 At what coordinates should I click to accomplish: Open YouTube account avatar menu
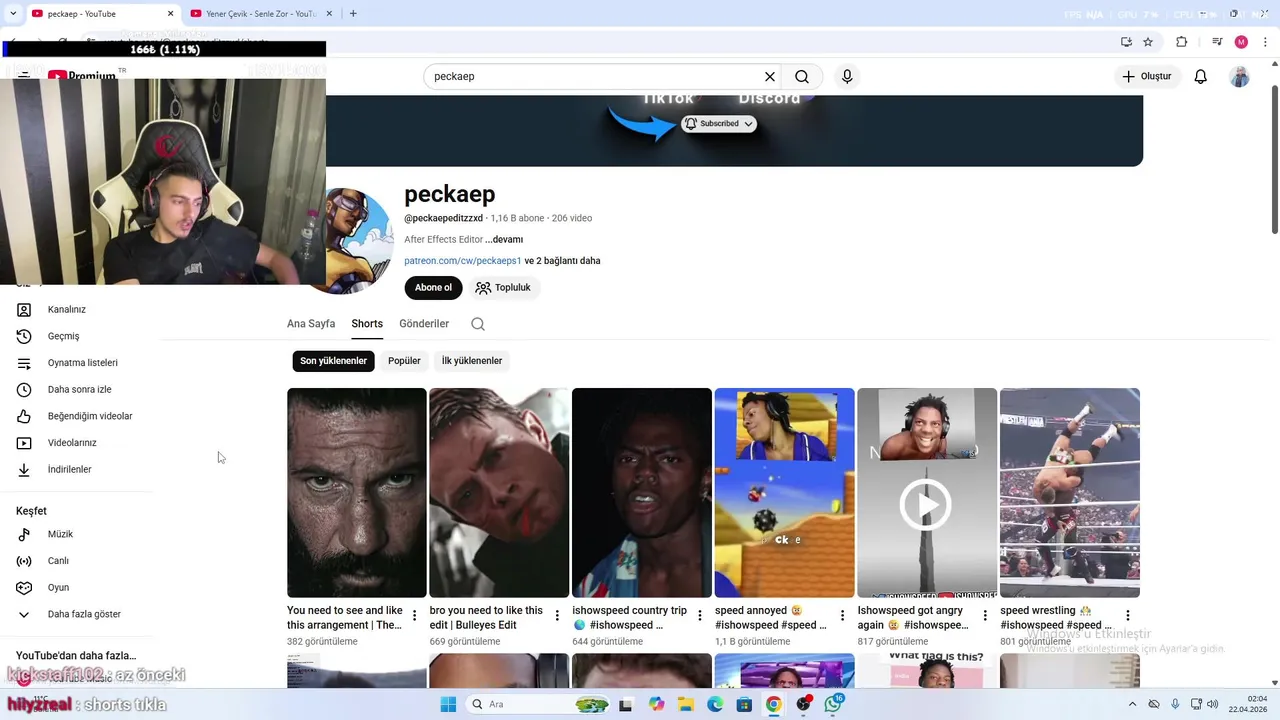click(x=1239, y=77)
